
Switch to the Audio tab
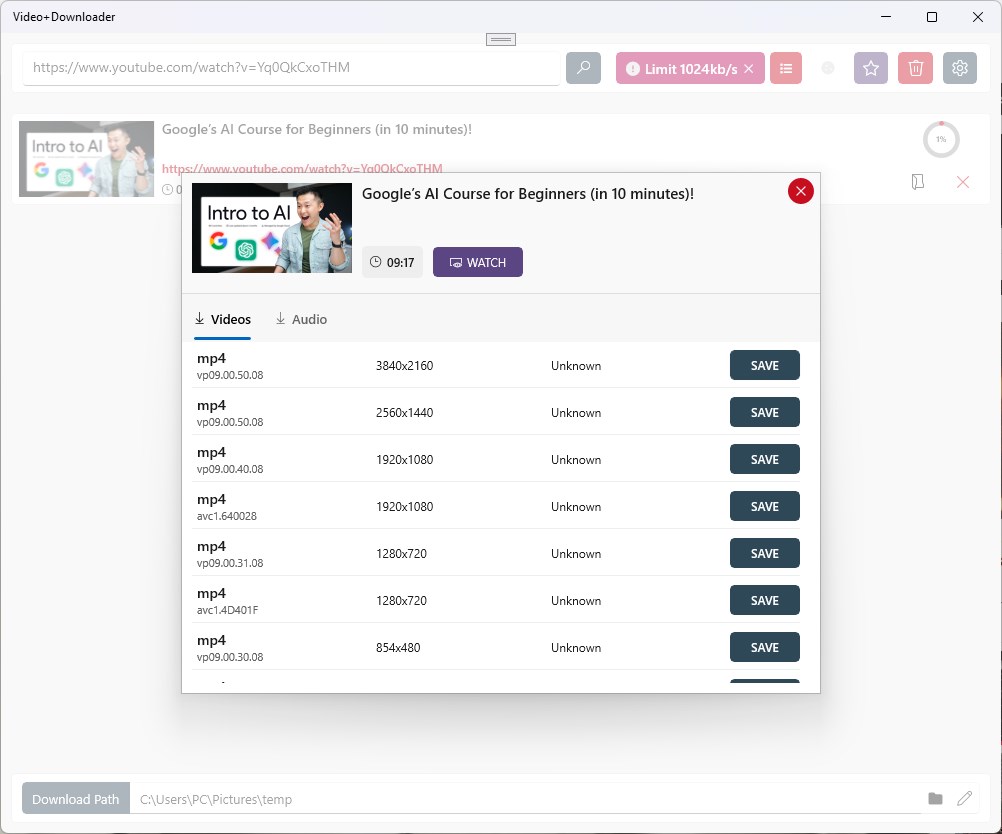(301, 319)
